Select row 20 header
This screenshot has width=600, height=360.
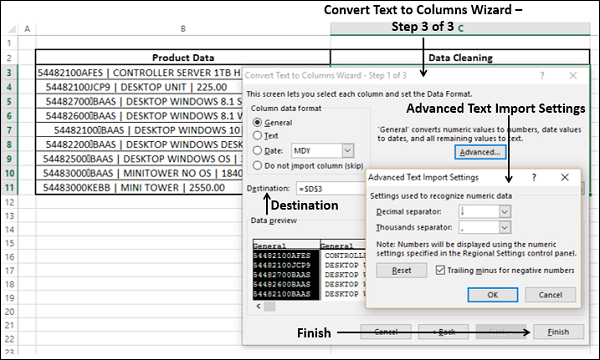(9, 311)
